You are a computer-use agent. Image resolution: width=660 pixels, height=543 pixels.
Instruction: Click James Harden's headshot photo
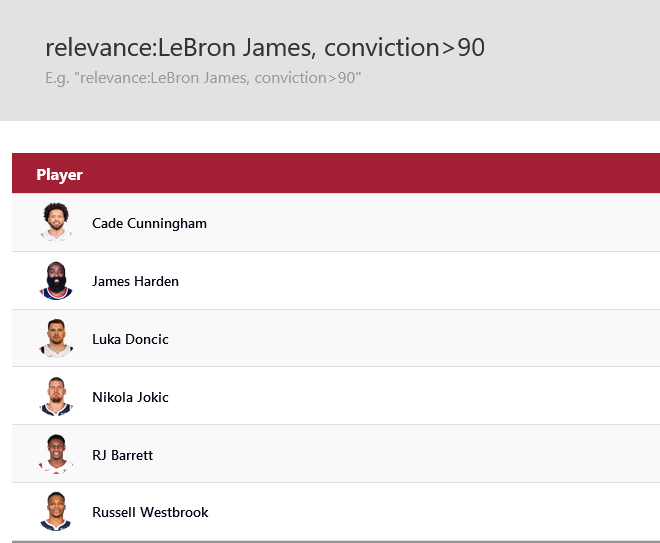(57, 281)
